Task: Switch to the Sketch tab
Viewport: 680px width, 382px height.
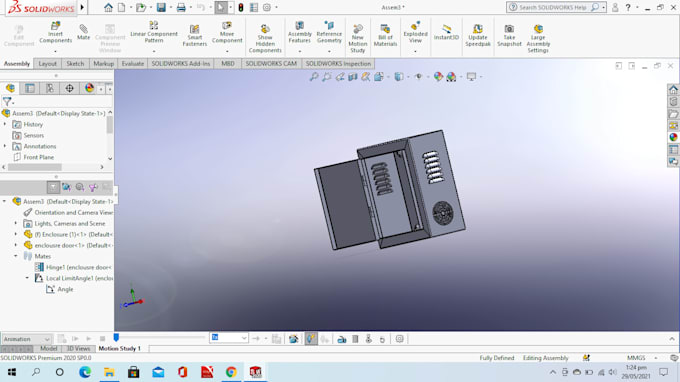Action: 75,64
